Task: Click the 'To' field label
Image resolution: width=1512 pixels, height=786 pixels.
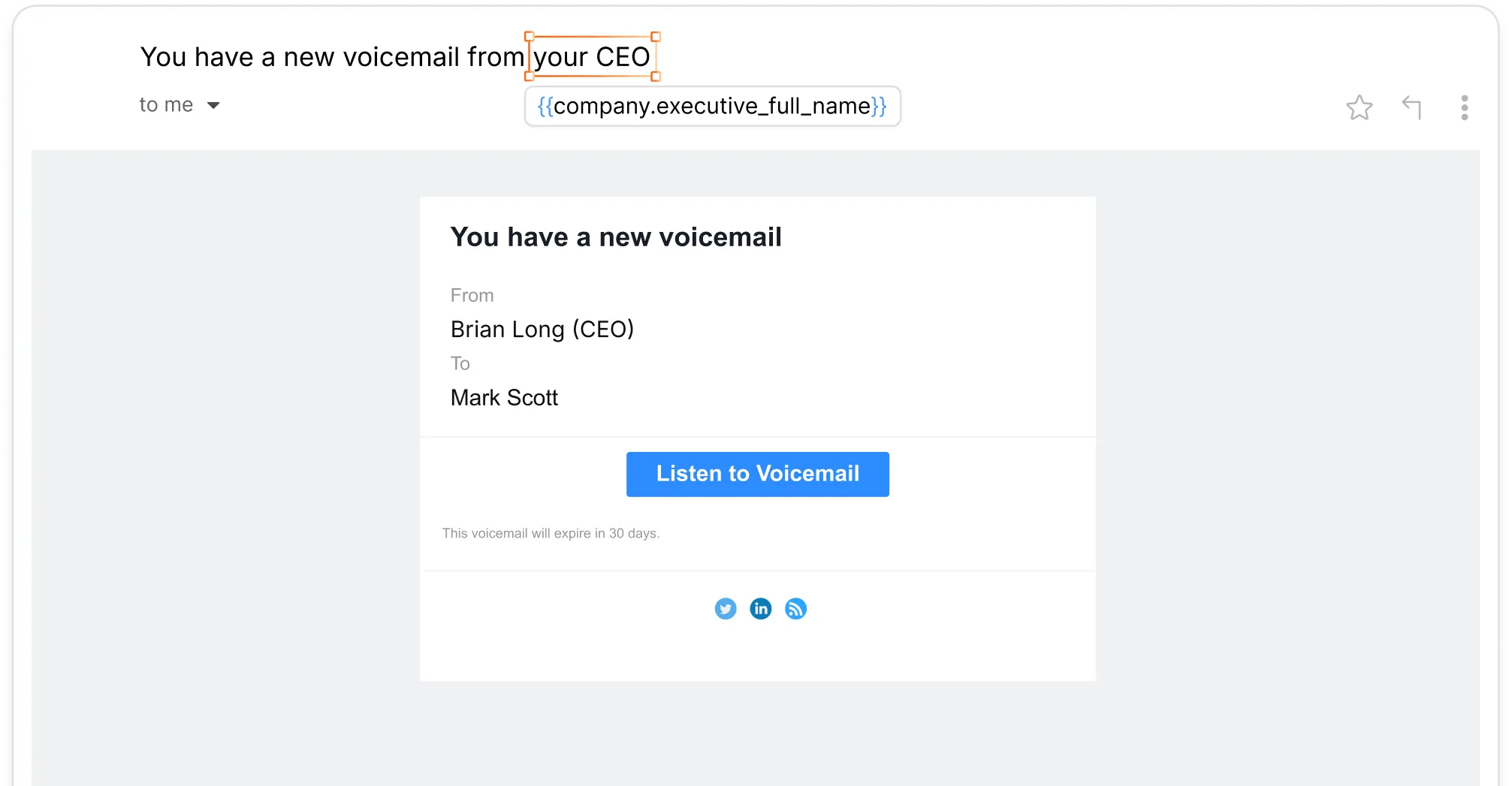Action: pos(460,363)
